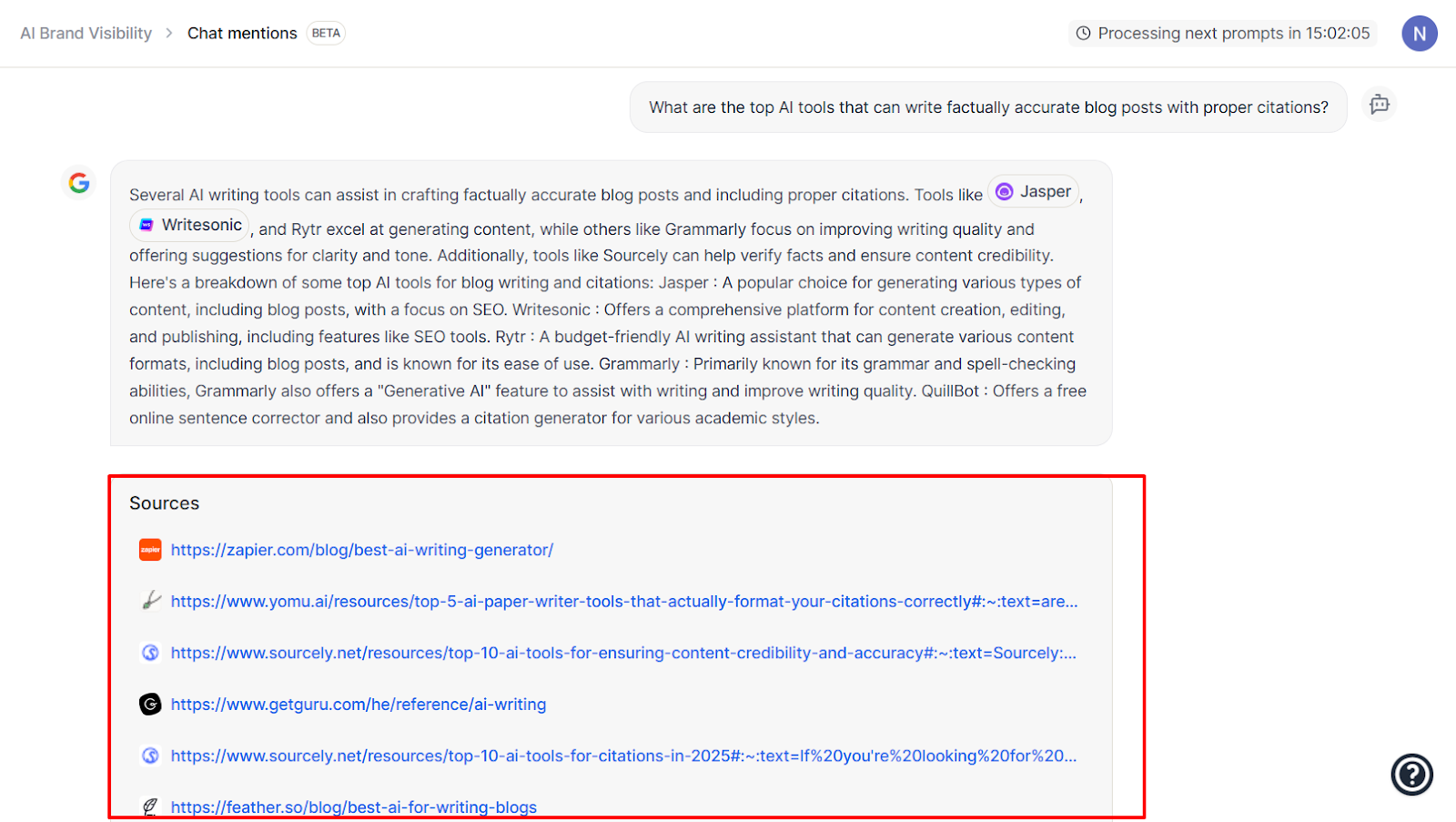Open the yomu.ai paper-writer-tools link
The height and width of the screenshot is (822, 1456).
624,602
